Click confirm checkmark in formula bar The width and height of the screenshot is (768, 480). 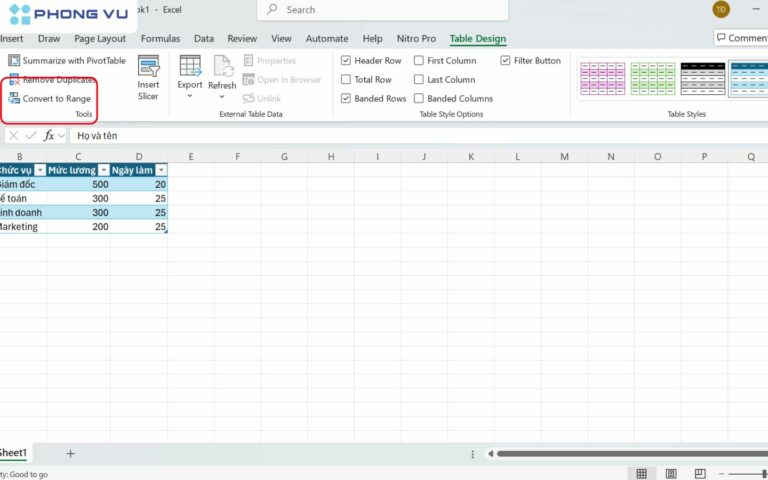(31, 136)
